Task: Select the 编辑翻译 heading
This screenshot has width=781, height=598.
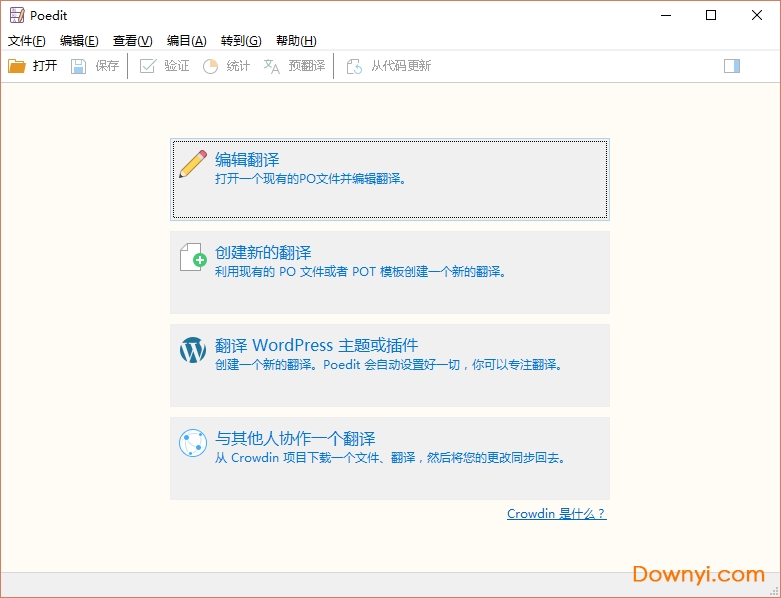Action: tap(247, 160)
